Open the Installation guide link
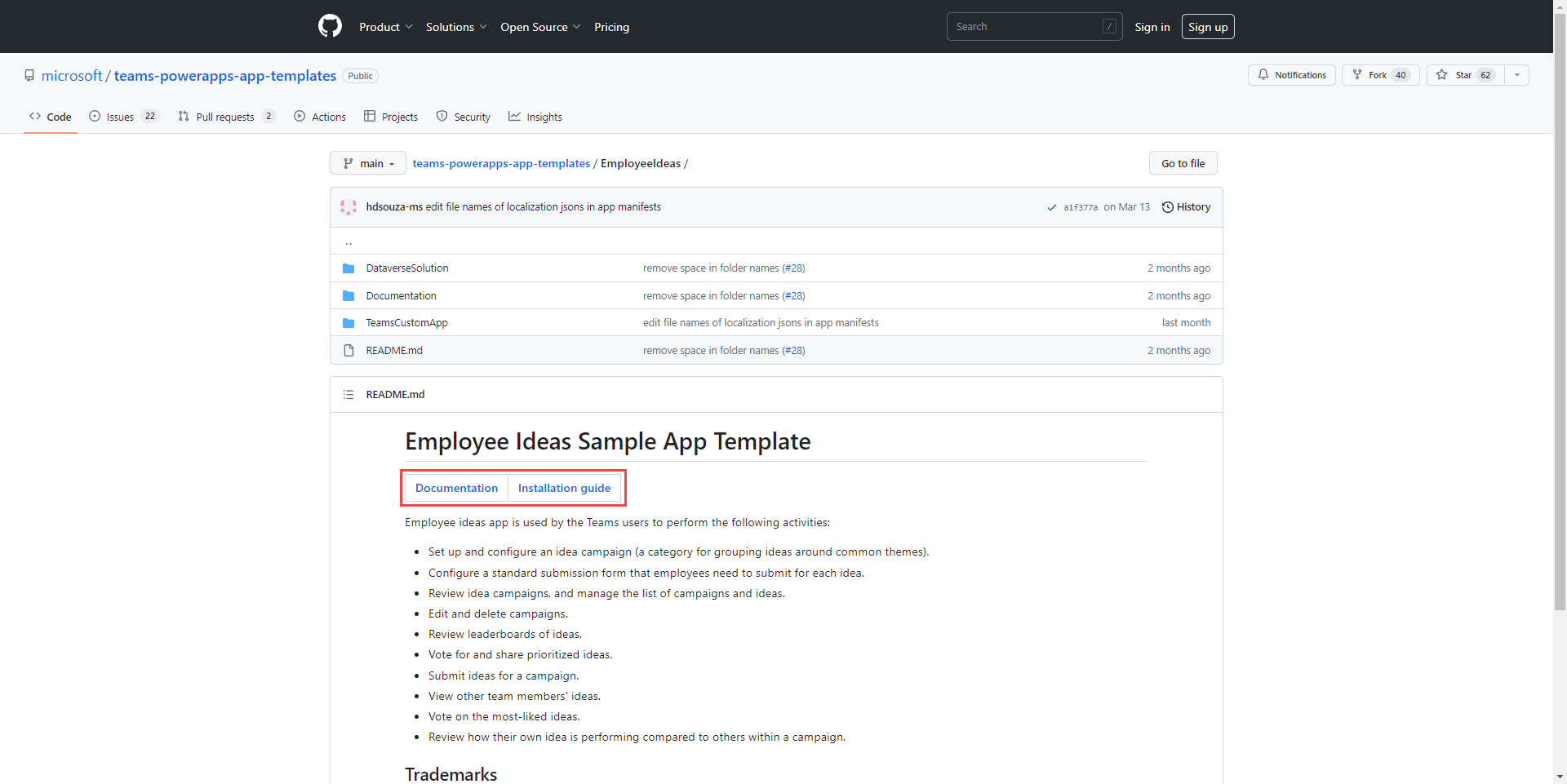Viewport: 1567px width, 784px height. tap(564, 488)
